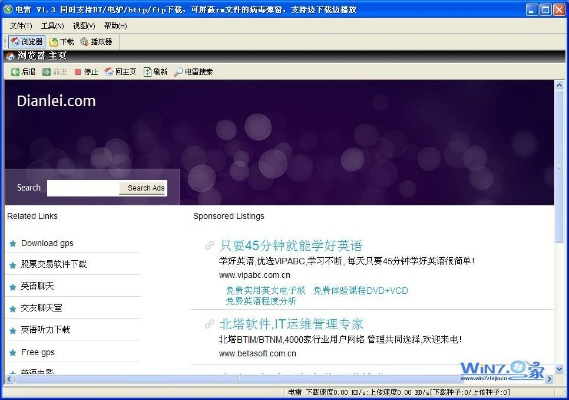The height and width of the screenshot is (400, 569).
Task: Switch to the 下载 download tab
Action: 62,42
